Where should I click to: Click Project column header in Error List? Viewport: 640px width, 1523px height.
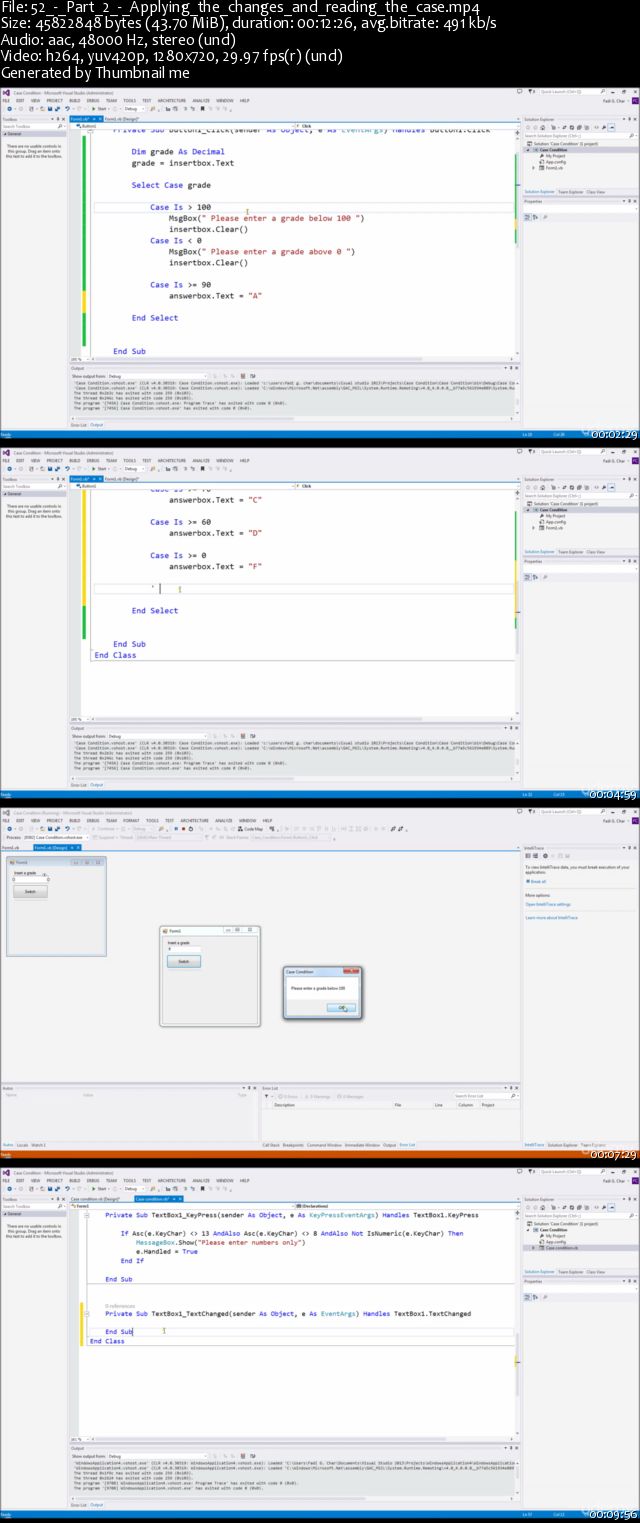point(488,1105)
